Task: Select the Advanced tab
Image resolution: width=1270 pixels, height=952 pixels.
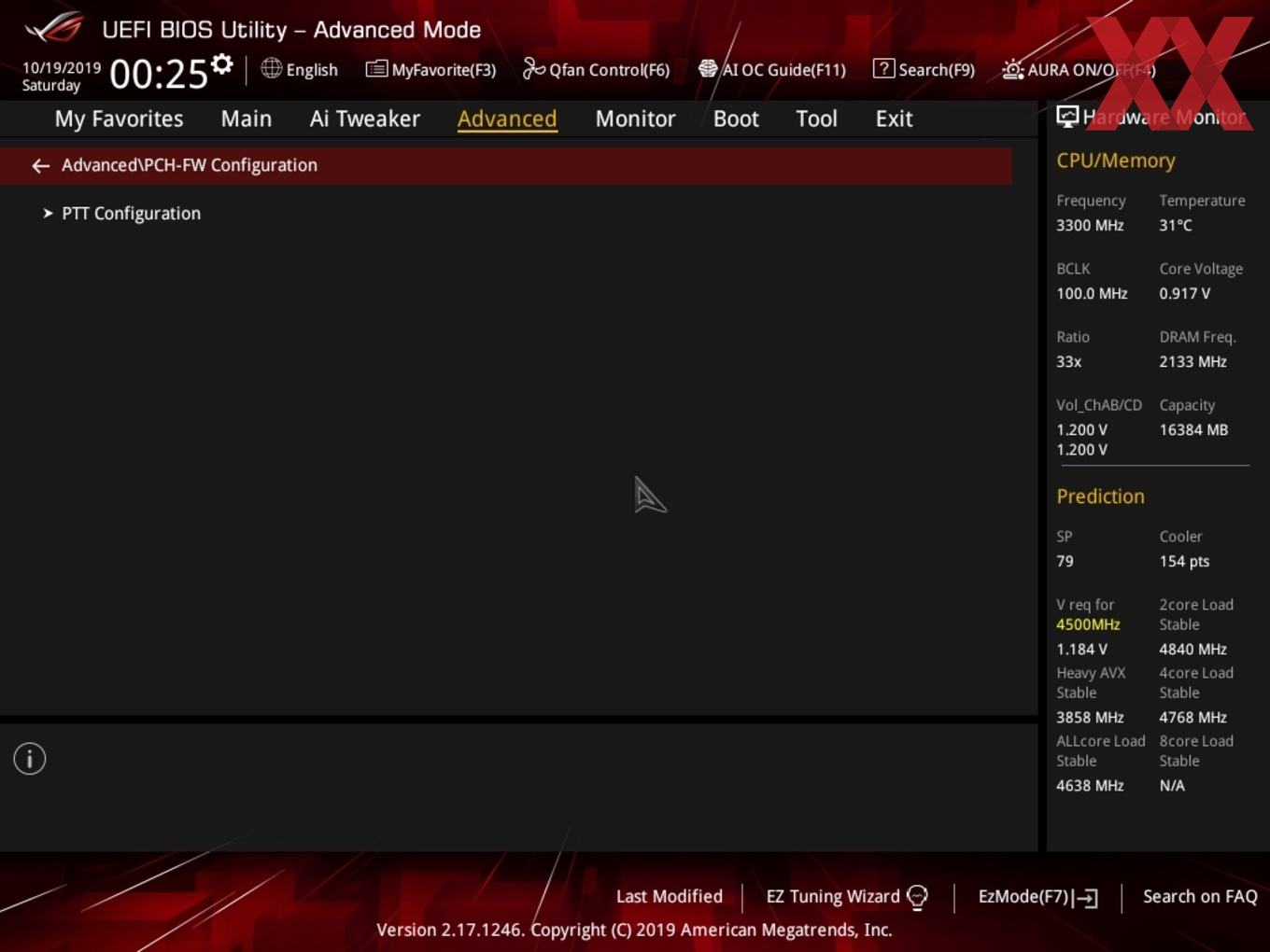Action: 507,119
